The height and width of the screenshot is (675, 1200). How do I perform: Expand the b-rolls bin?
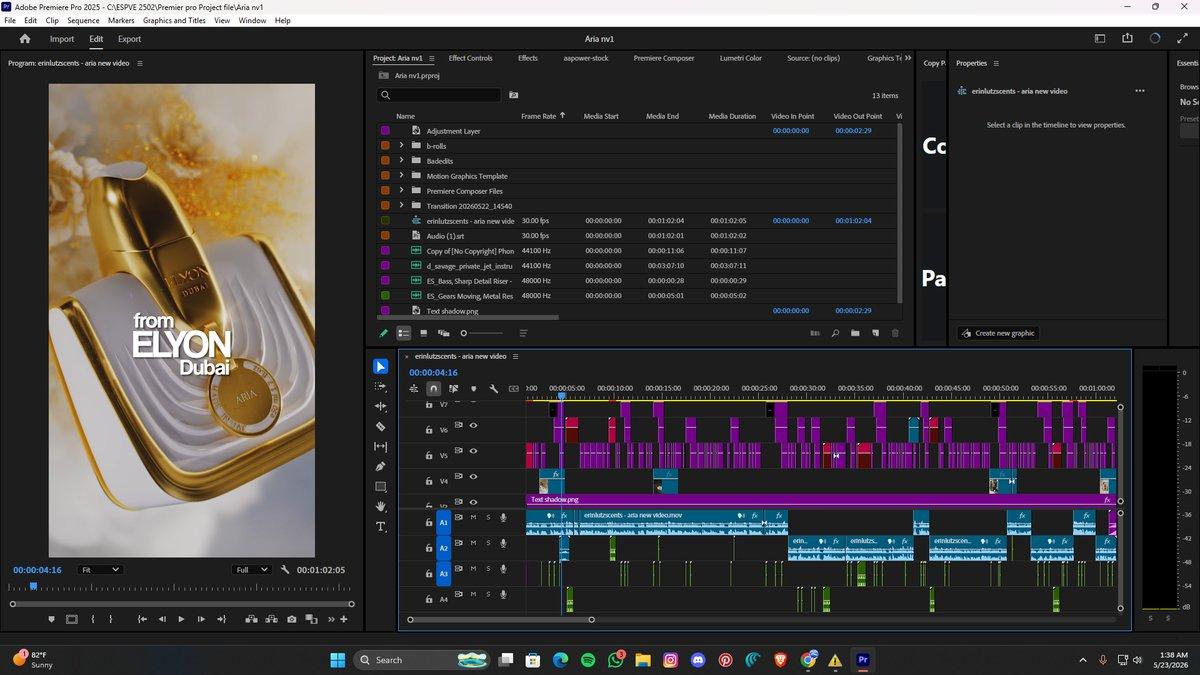click(x=401, y=145)
